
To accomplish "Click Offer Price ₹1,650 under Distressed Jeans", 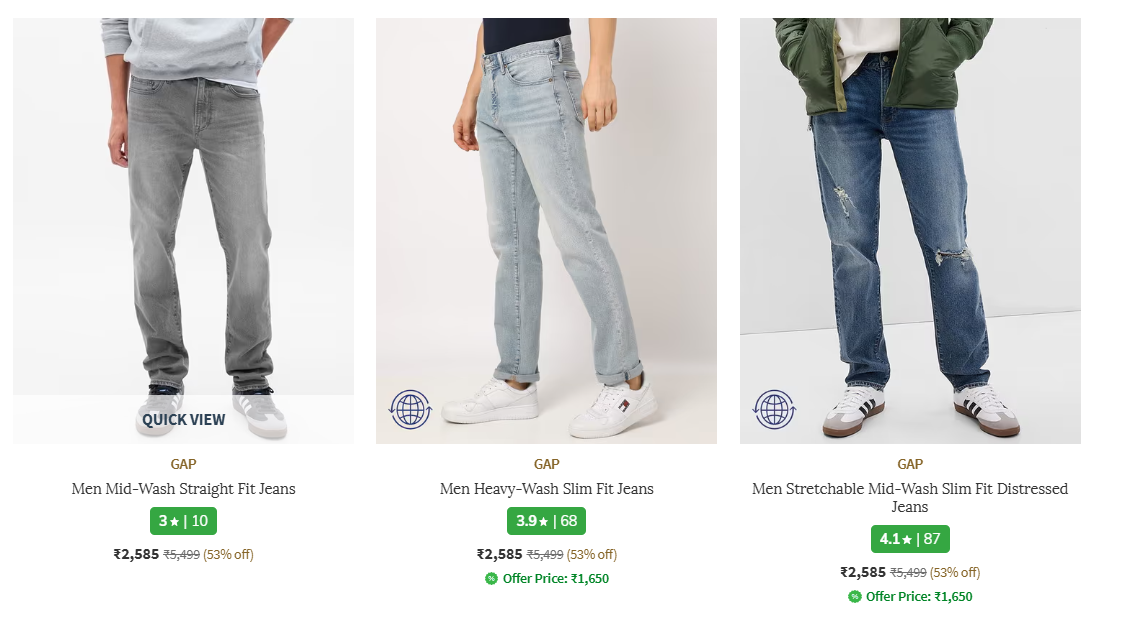I will tap(919, 596).
